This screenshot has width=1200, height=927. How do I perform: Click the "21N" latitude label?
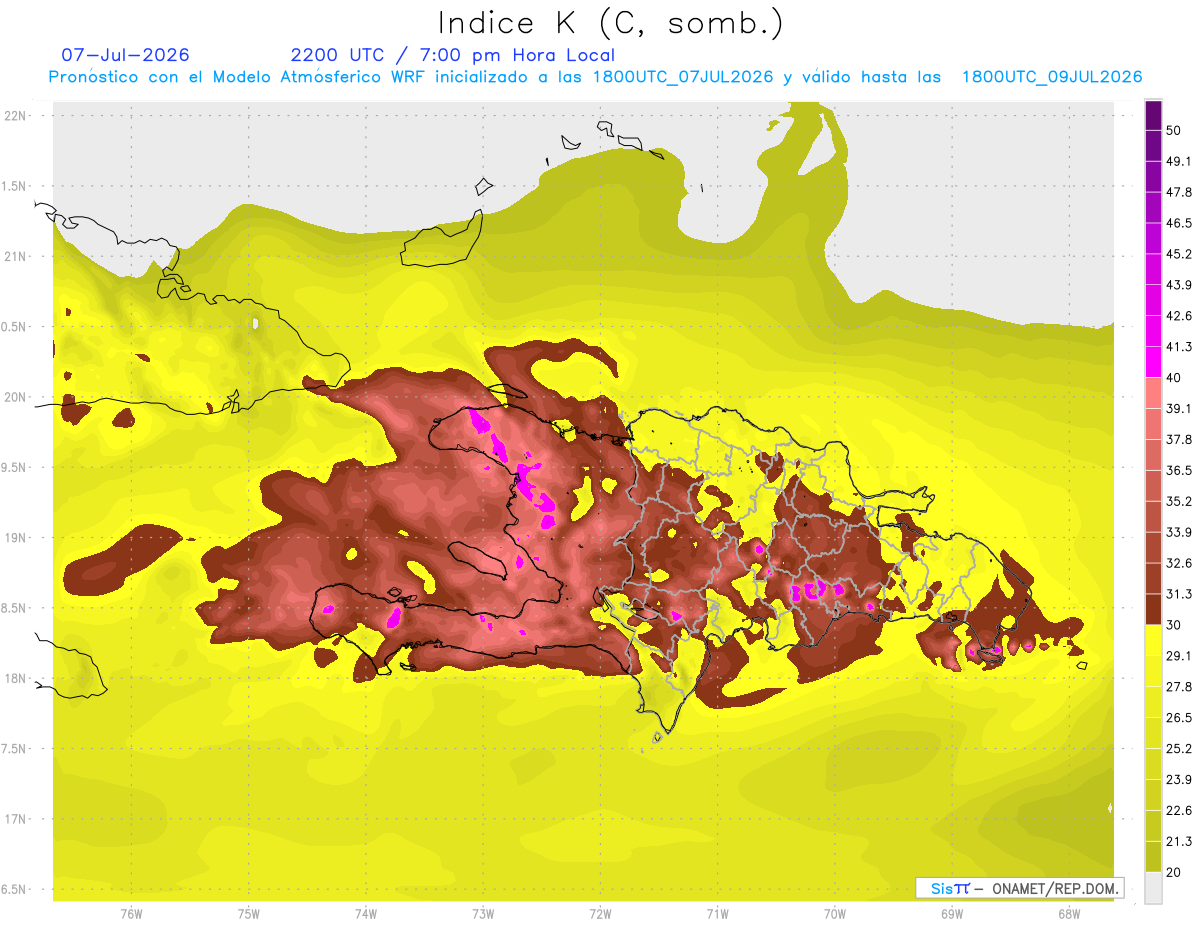pos(14,256)
